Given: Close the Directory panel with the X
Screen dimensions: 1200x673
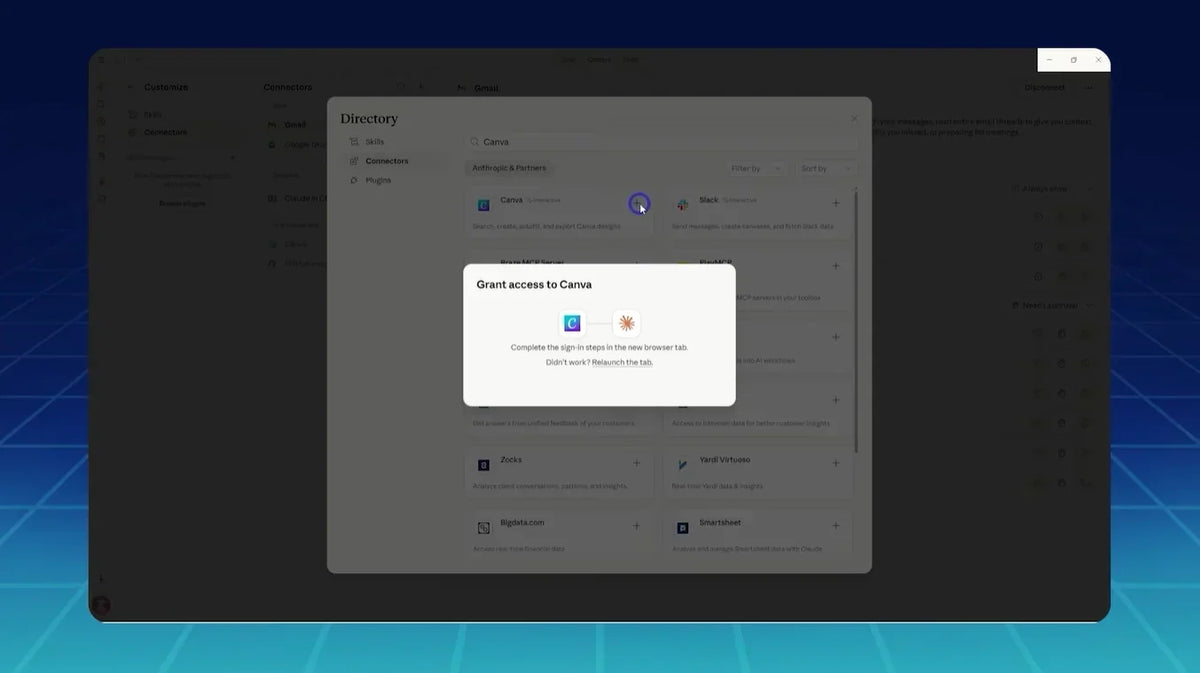Looking at the screenshot, I should 854,118.
